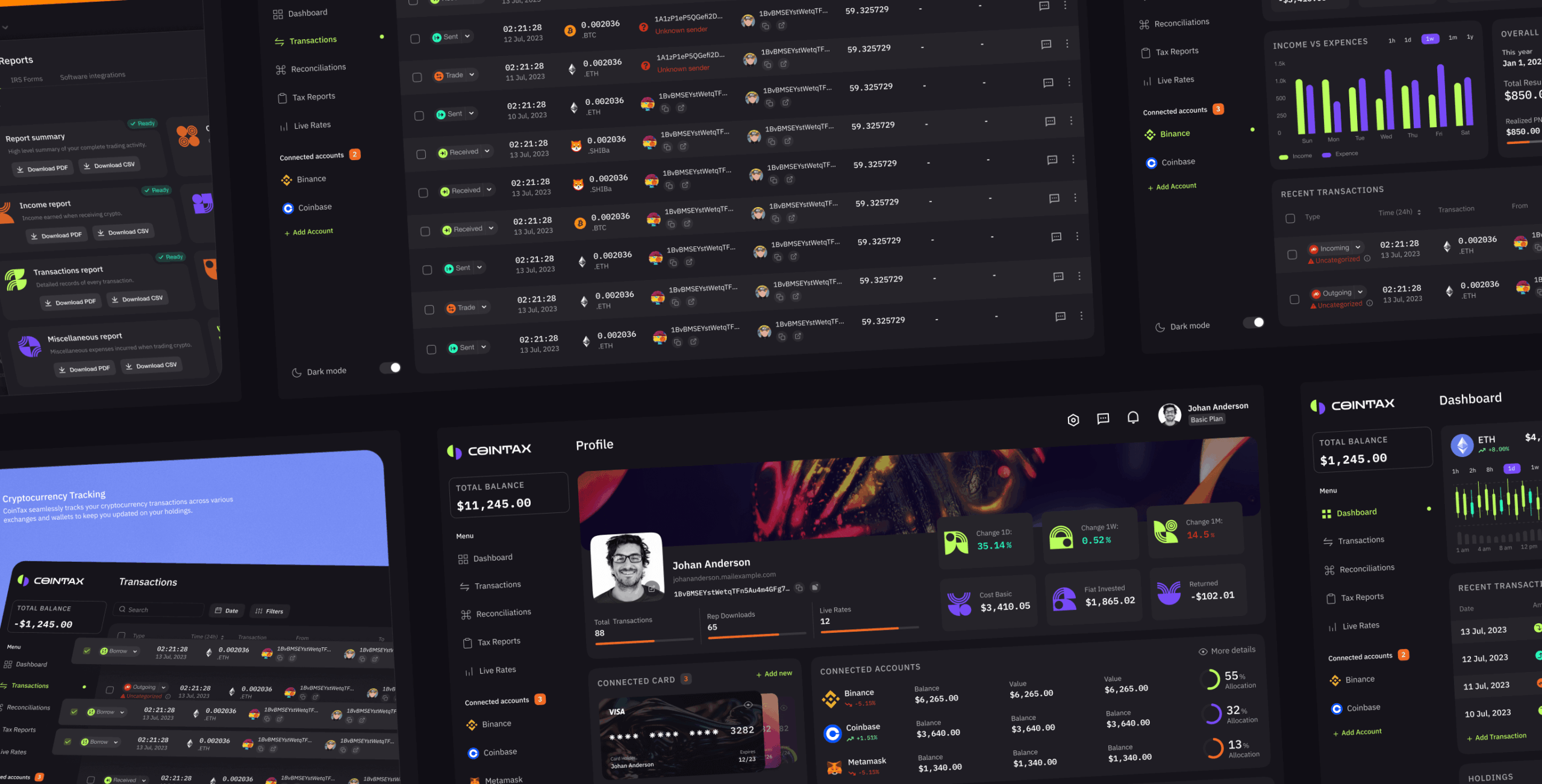Screen dimensions: 1542x784
Task: Check the Outgoing row checkbox in Recent Transactions
Action: [1294, 299]
